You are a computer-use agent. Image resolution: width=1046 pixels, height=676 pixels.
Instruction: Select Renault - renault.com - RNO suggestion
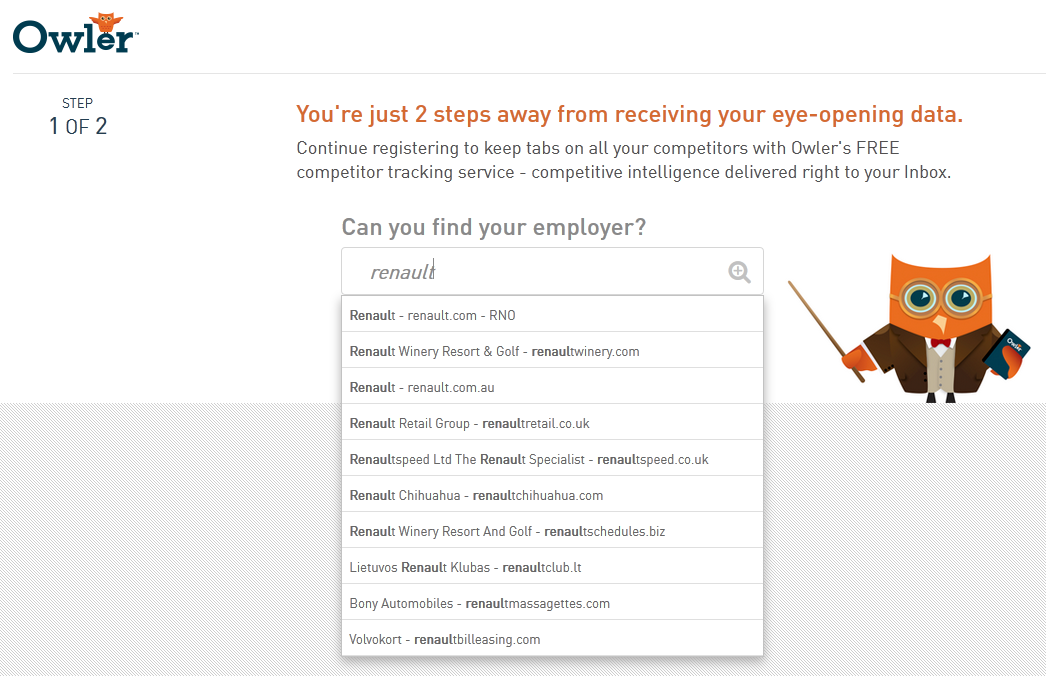(552, 314)
